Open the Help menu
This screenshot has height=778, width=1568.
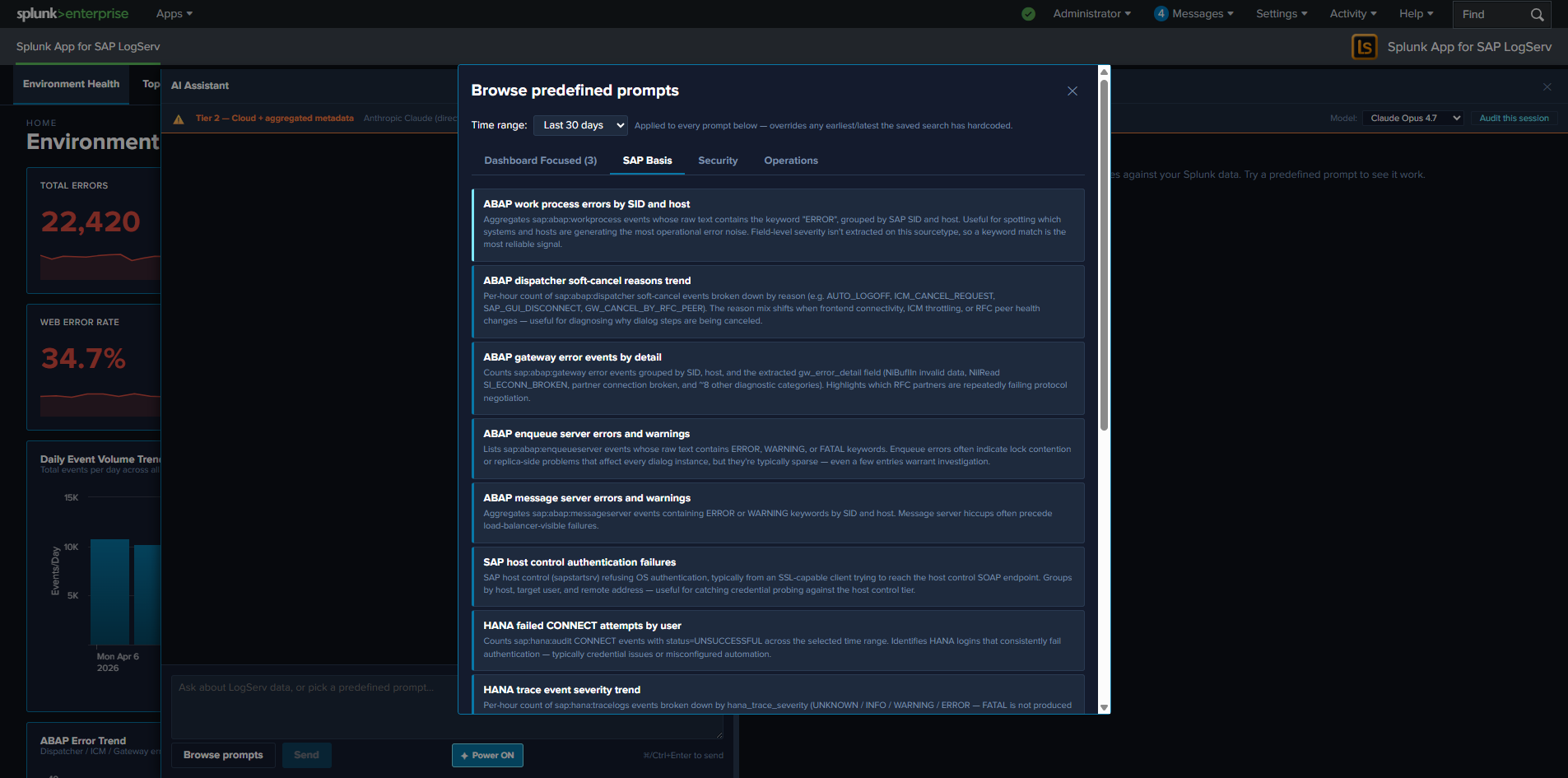pos(1417,14)
